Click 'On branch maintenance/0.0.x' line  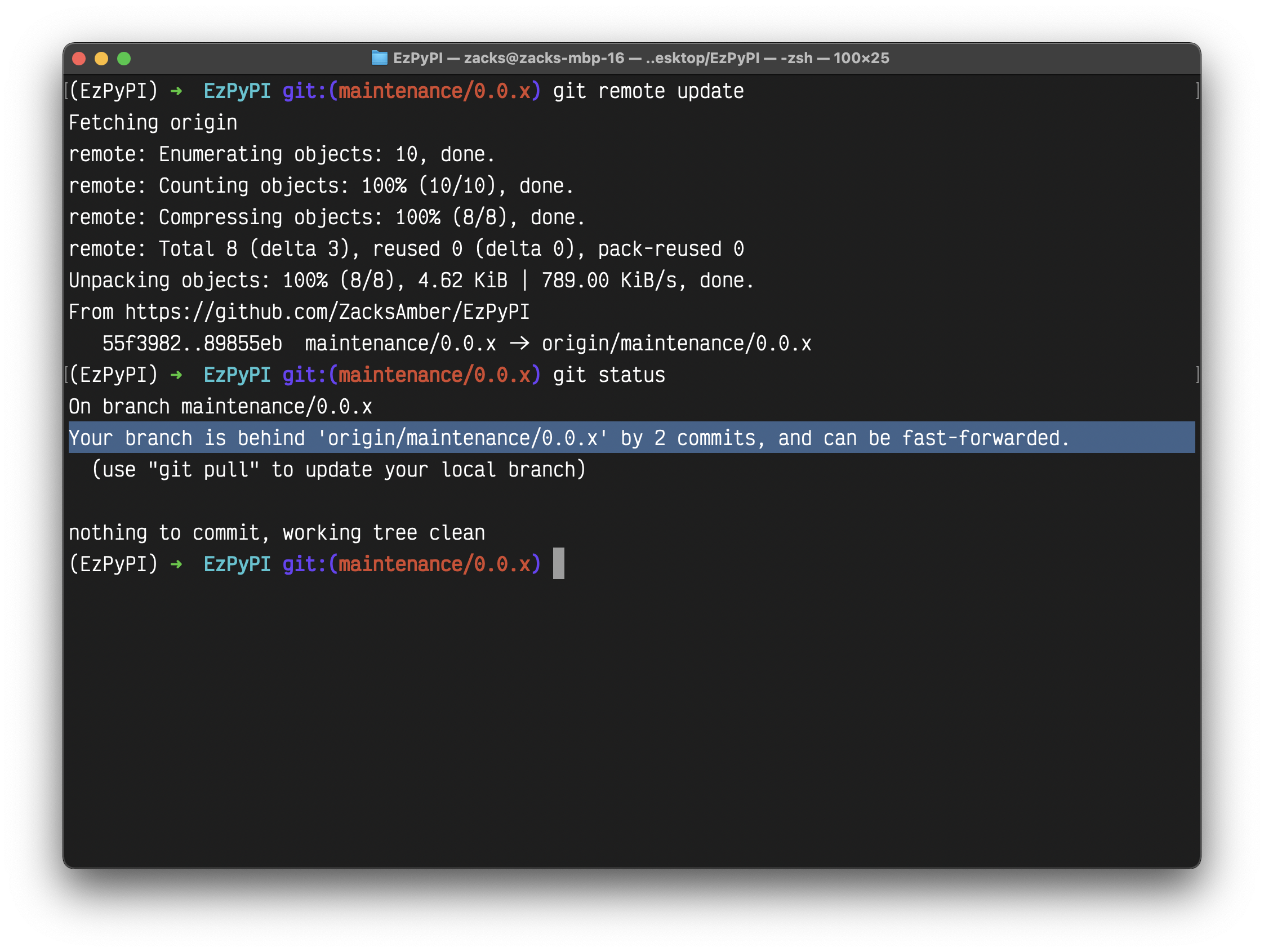pyautogui.click(x=220, y=406)
